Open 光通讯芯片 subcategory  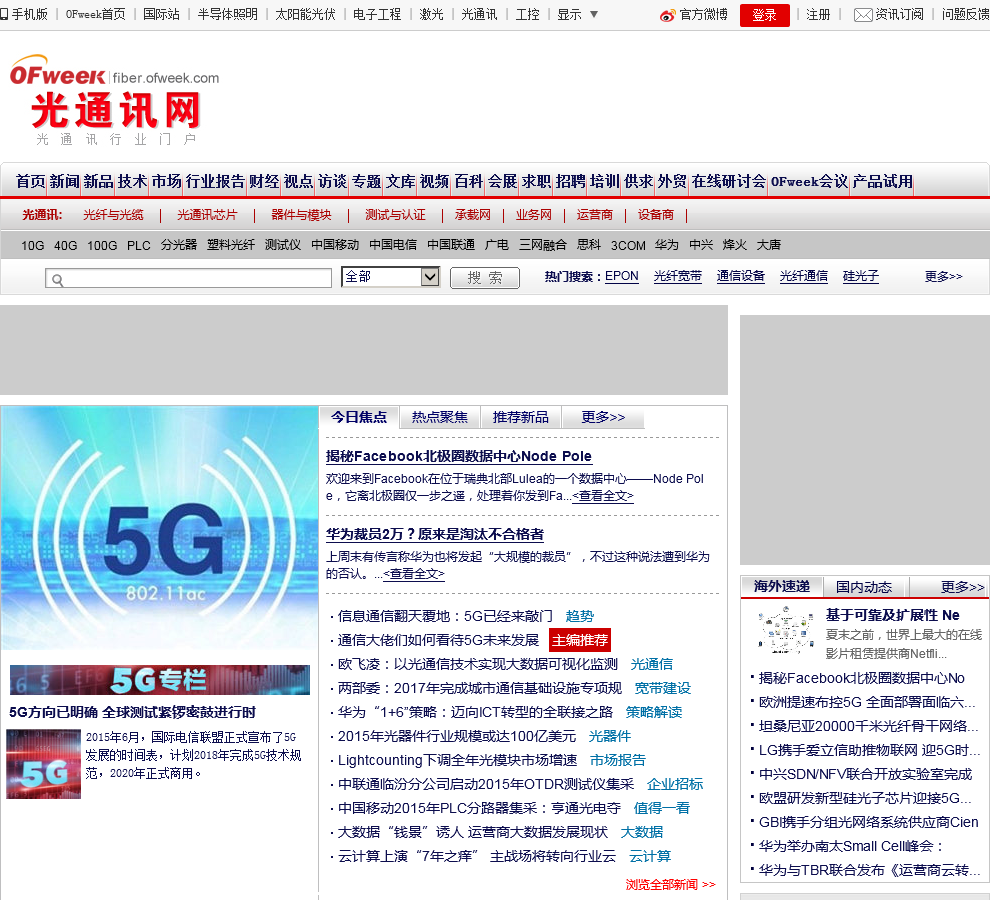(206, 215)
